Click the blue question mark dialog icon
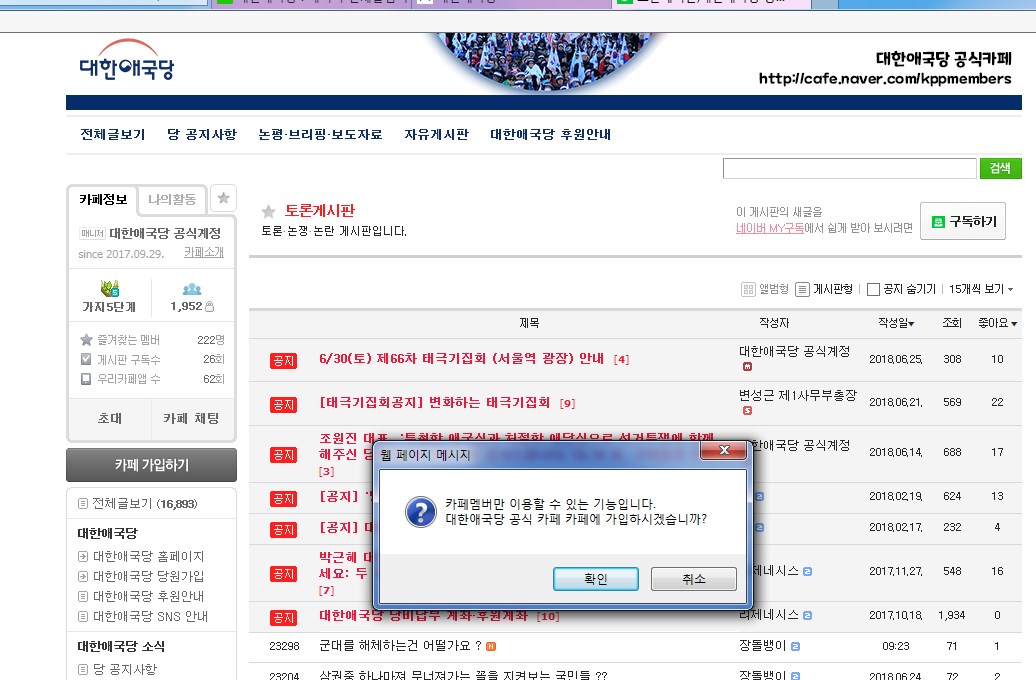 [x=419, y=512]
